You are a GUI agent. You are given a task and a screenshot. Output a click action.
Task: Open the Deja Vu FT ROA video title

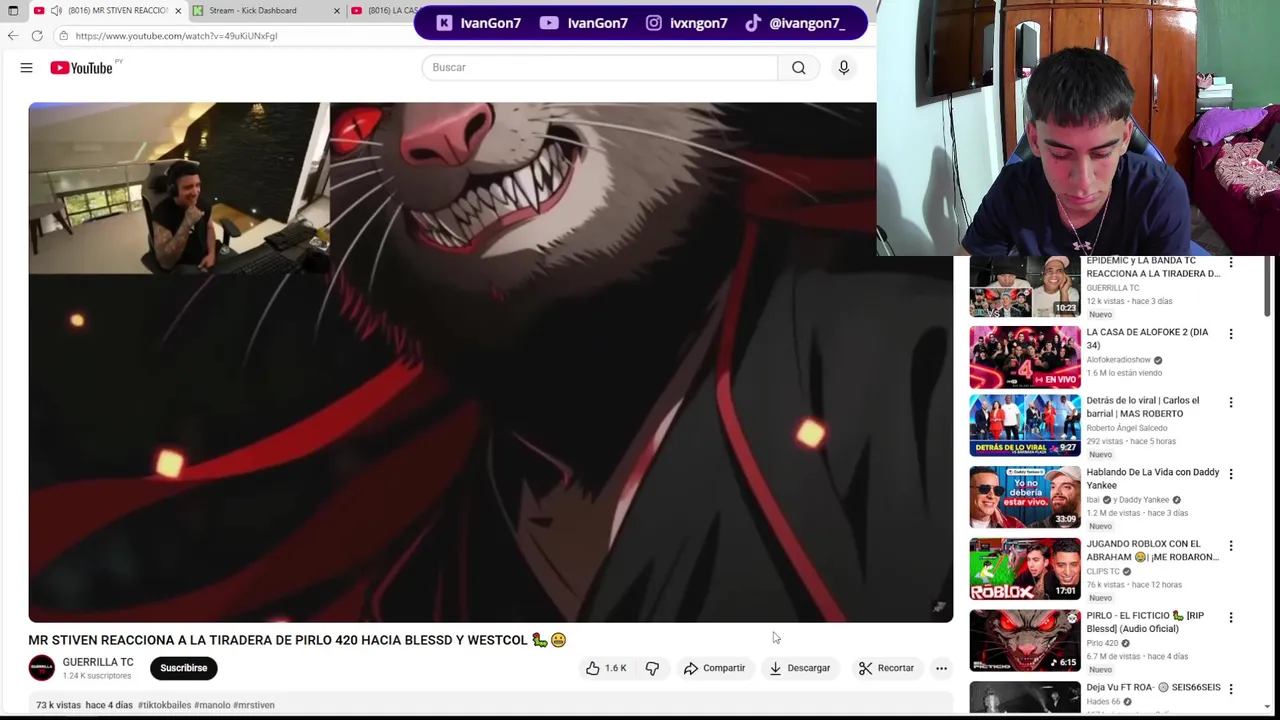coord(1153,688)
